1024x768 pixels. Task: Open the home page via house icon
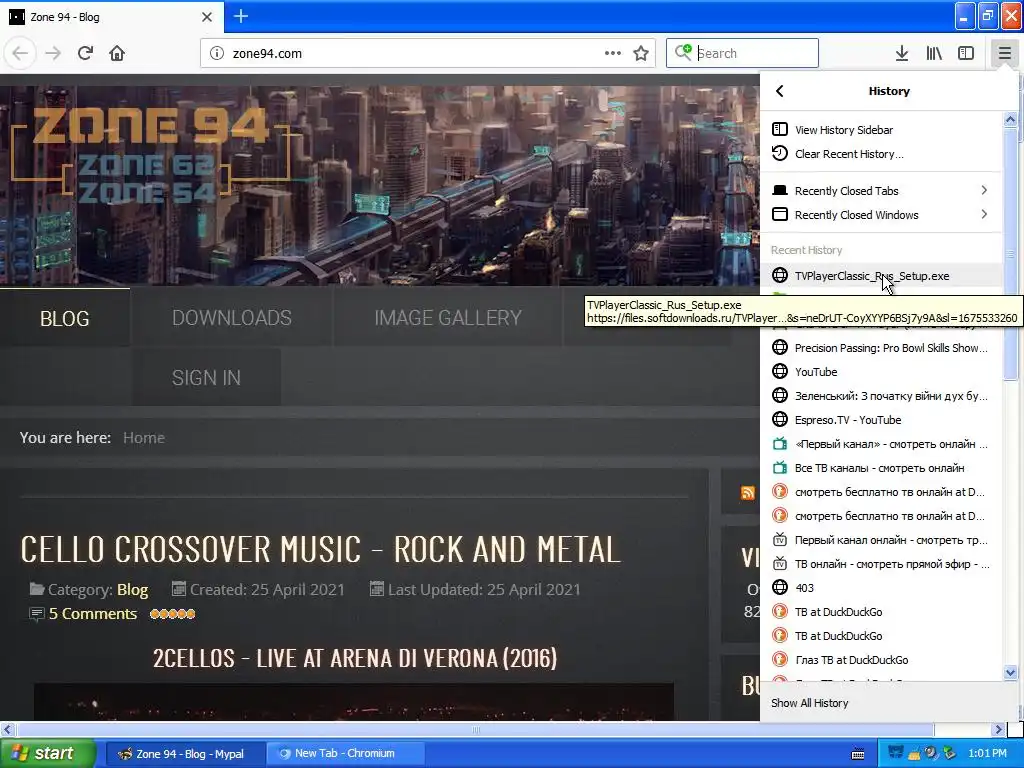click(117, 53)
